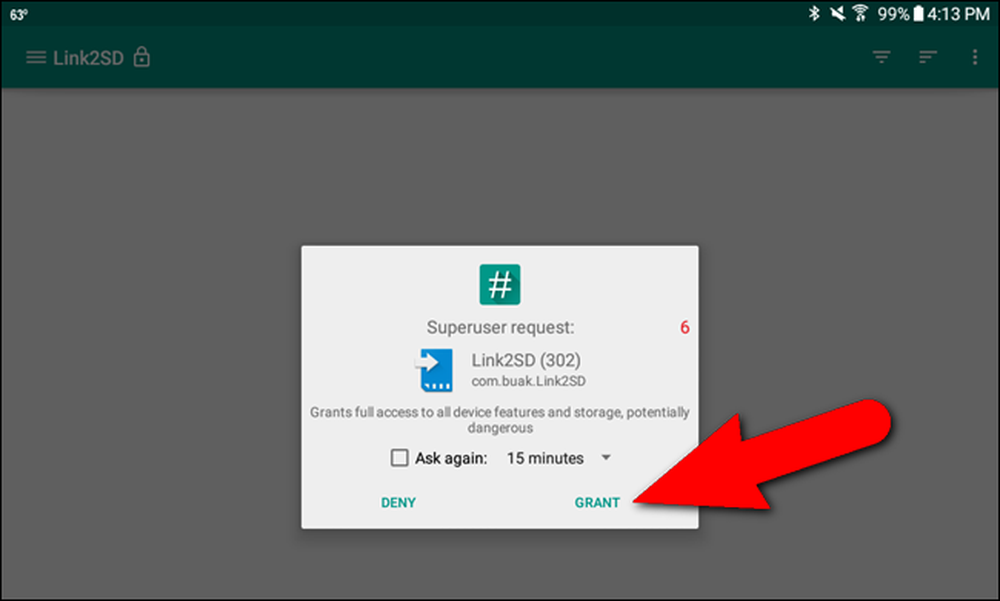Tap the com.buak.Link2SD package name
Image resolution: width=1000 pixels, height=601 pixels.
pyautogui.click(x=528, y=381)
